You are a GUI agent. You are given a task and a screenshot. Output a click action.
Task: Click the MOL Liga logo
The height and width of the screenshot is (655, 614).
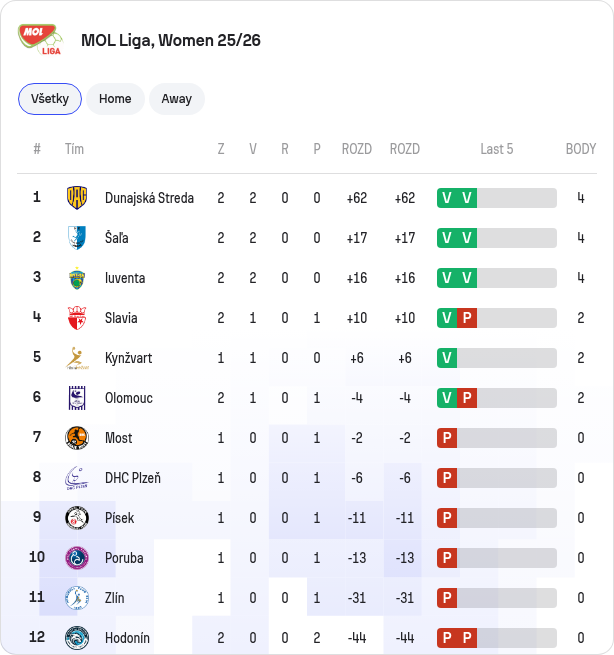click(x=40, y=40)
